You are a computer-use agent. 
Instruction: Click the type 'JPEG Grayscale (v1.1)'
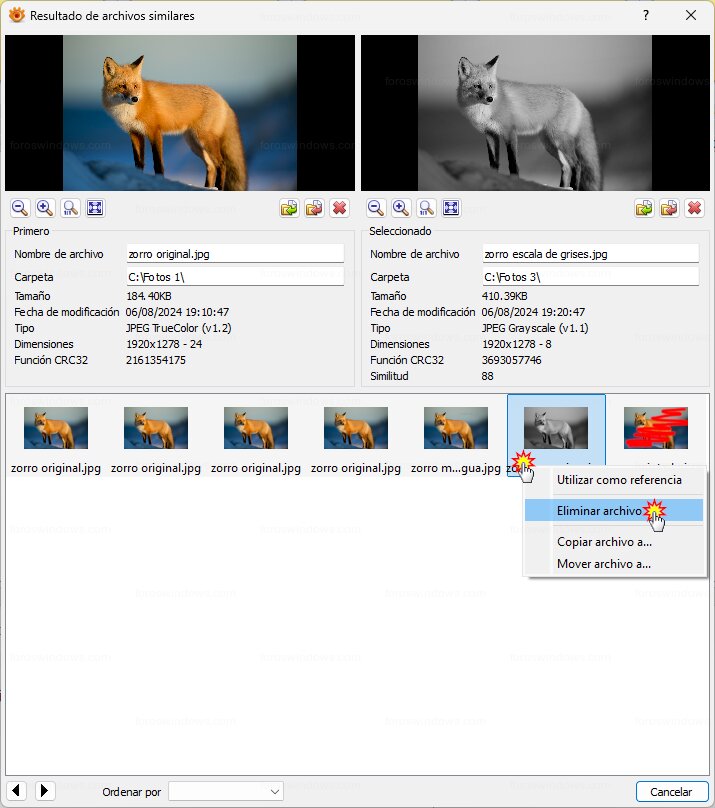535,328
